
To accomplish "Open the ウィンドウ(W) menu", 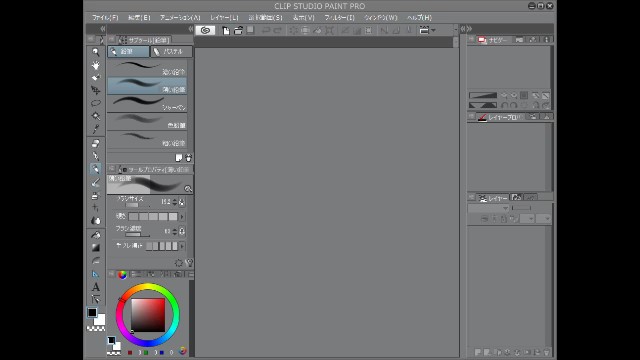I will 380,18.
